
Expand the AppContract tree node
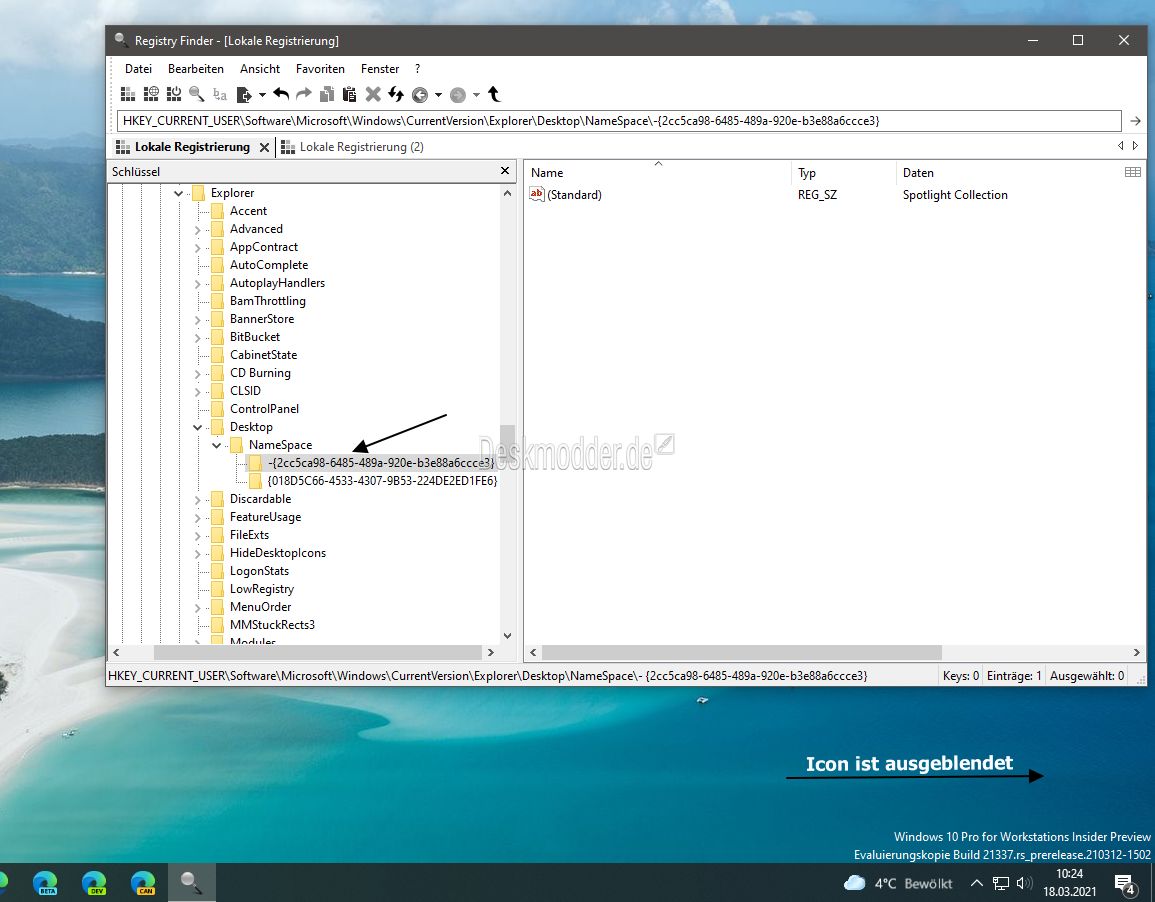tap(197, 247)
